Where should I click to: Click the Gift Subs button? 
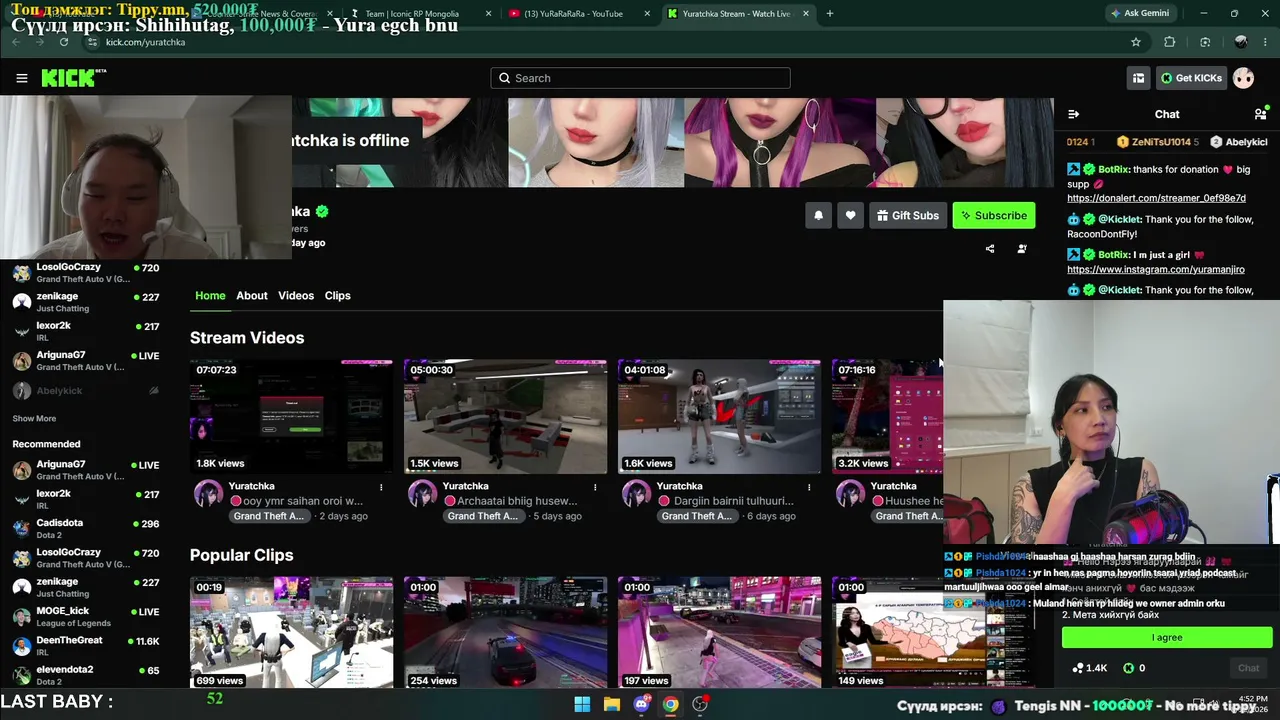point(908,215)
